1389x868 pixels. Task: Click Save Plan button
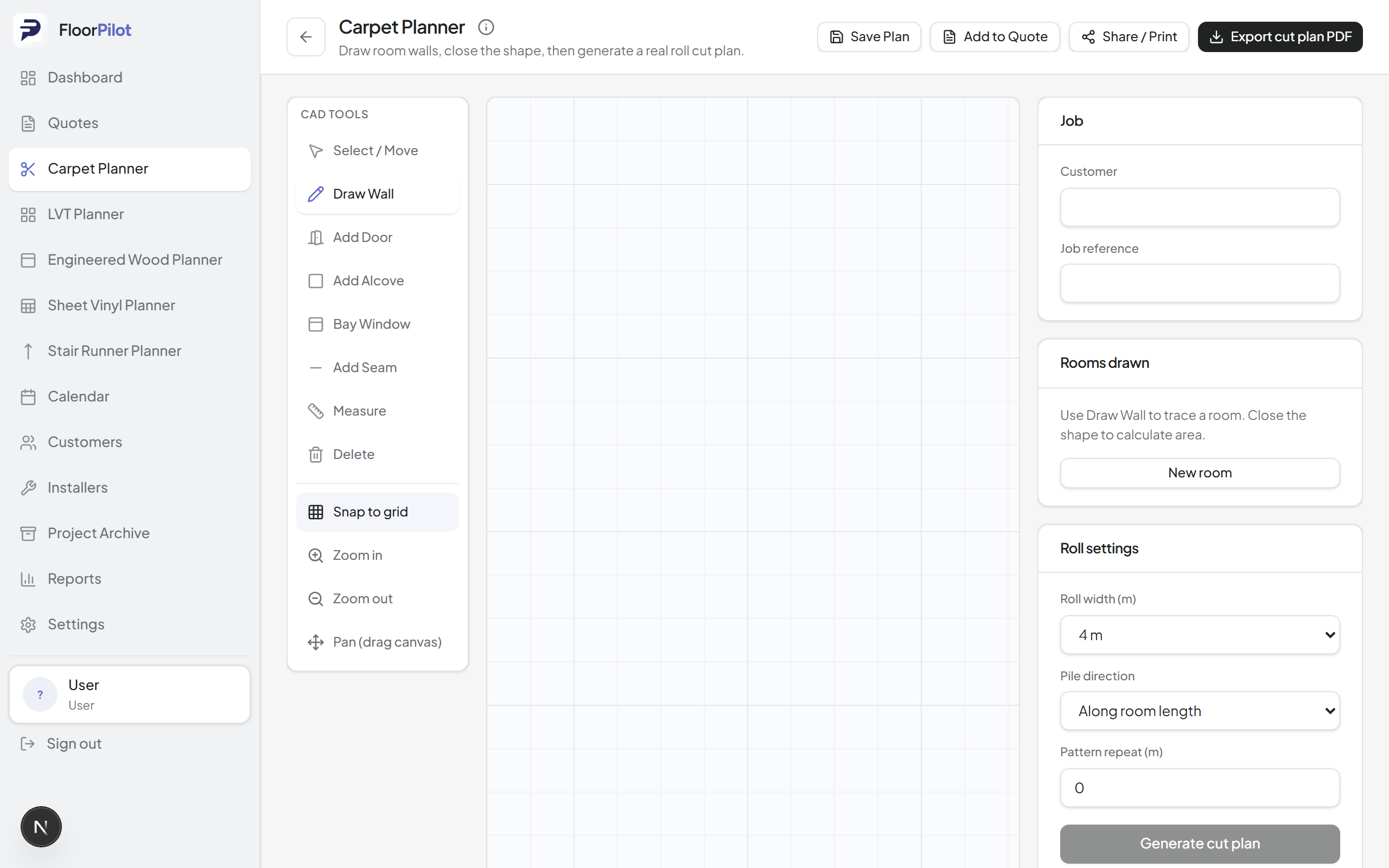(869, 37)
